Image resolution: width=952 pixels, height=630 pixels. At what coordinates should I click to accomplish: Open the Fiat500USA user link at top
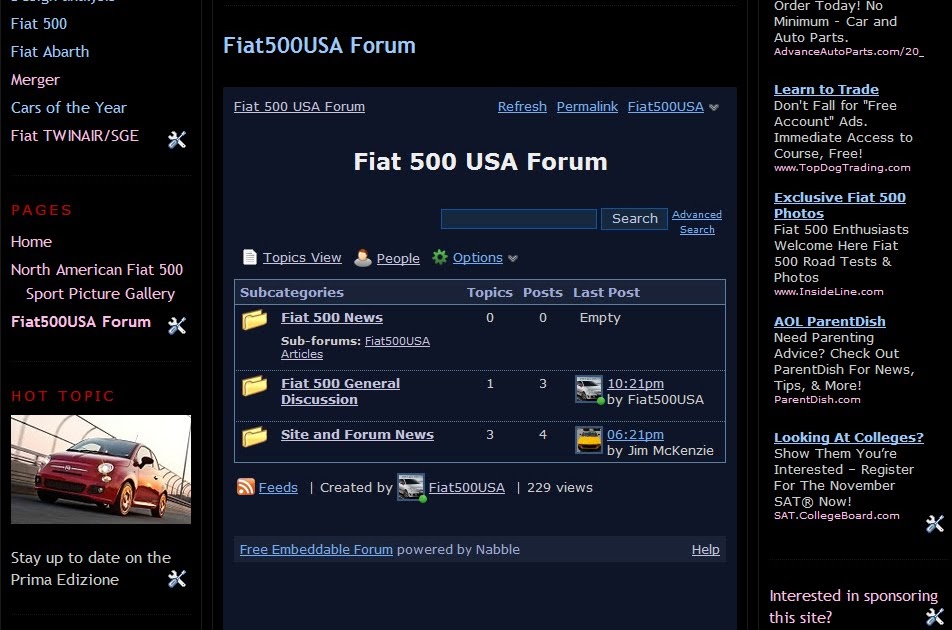665,107
